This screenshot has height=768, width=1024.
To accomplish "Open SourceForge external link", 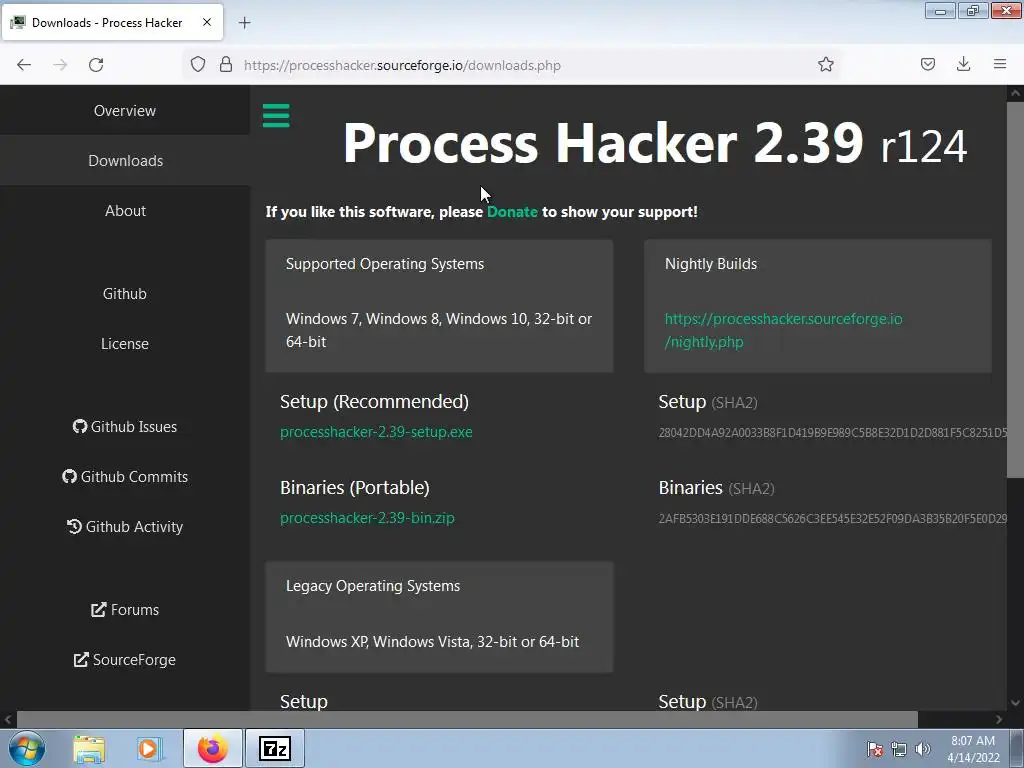I will click(x=125, y=660).
